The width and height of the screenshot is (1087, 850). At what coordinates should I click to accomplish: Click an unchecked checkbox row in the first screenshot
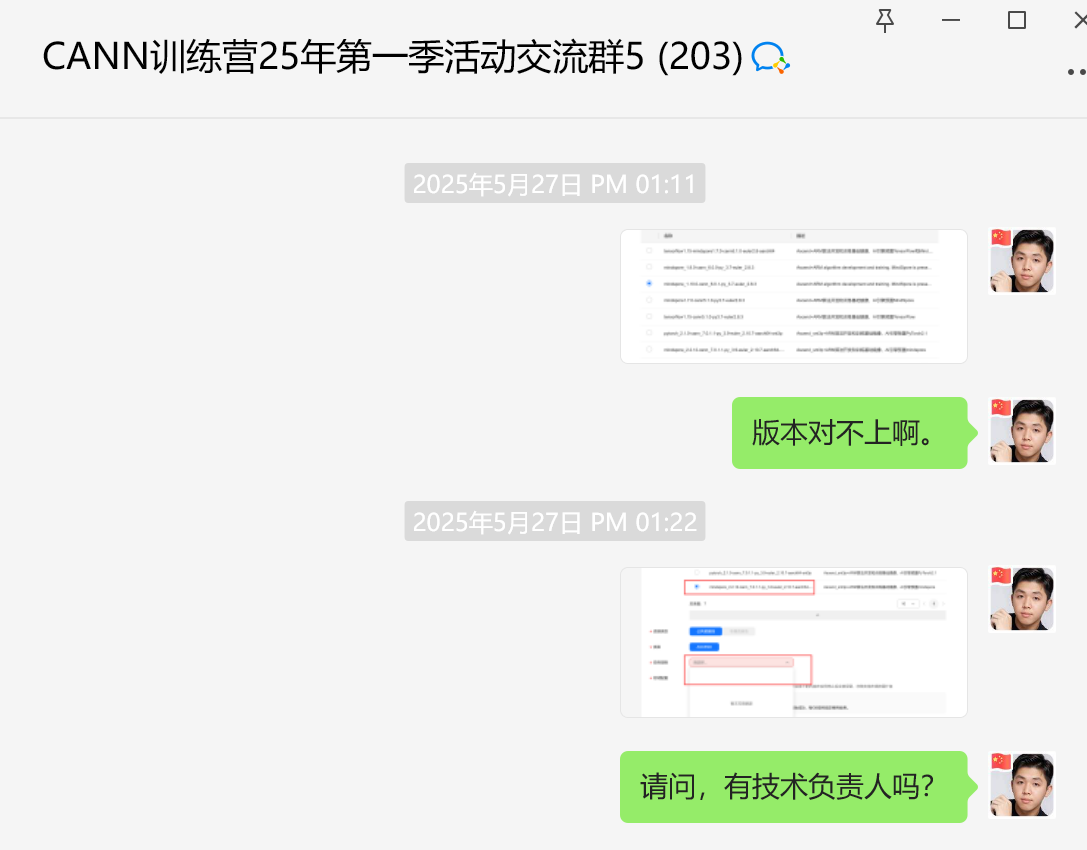coord(649,250)
